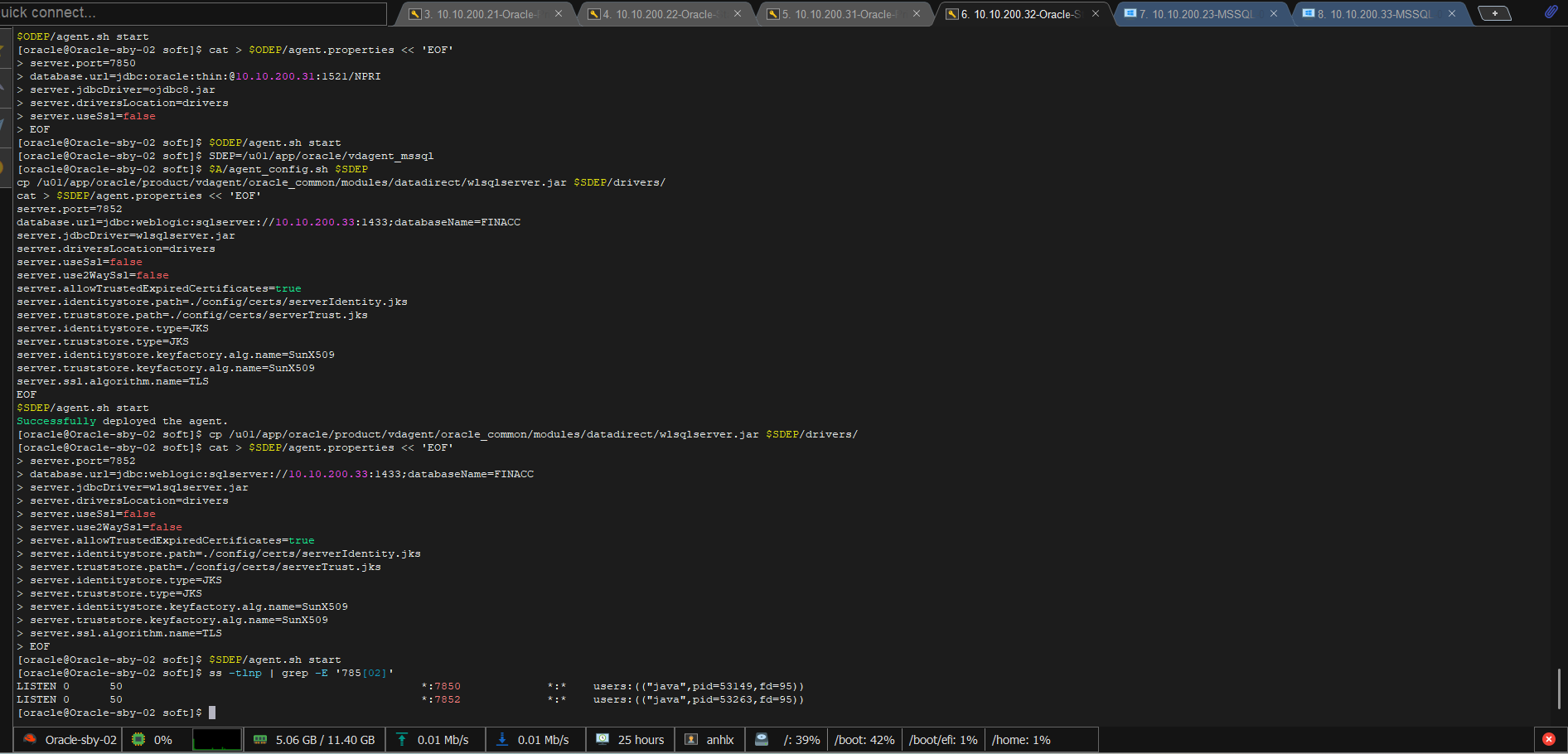Click the Red Hat host icon in status bar

coord(30,739)
